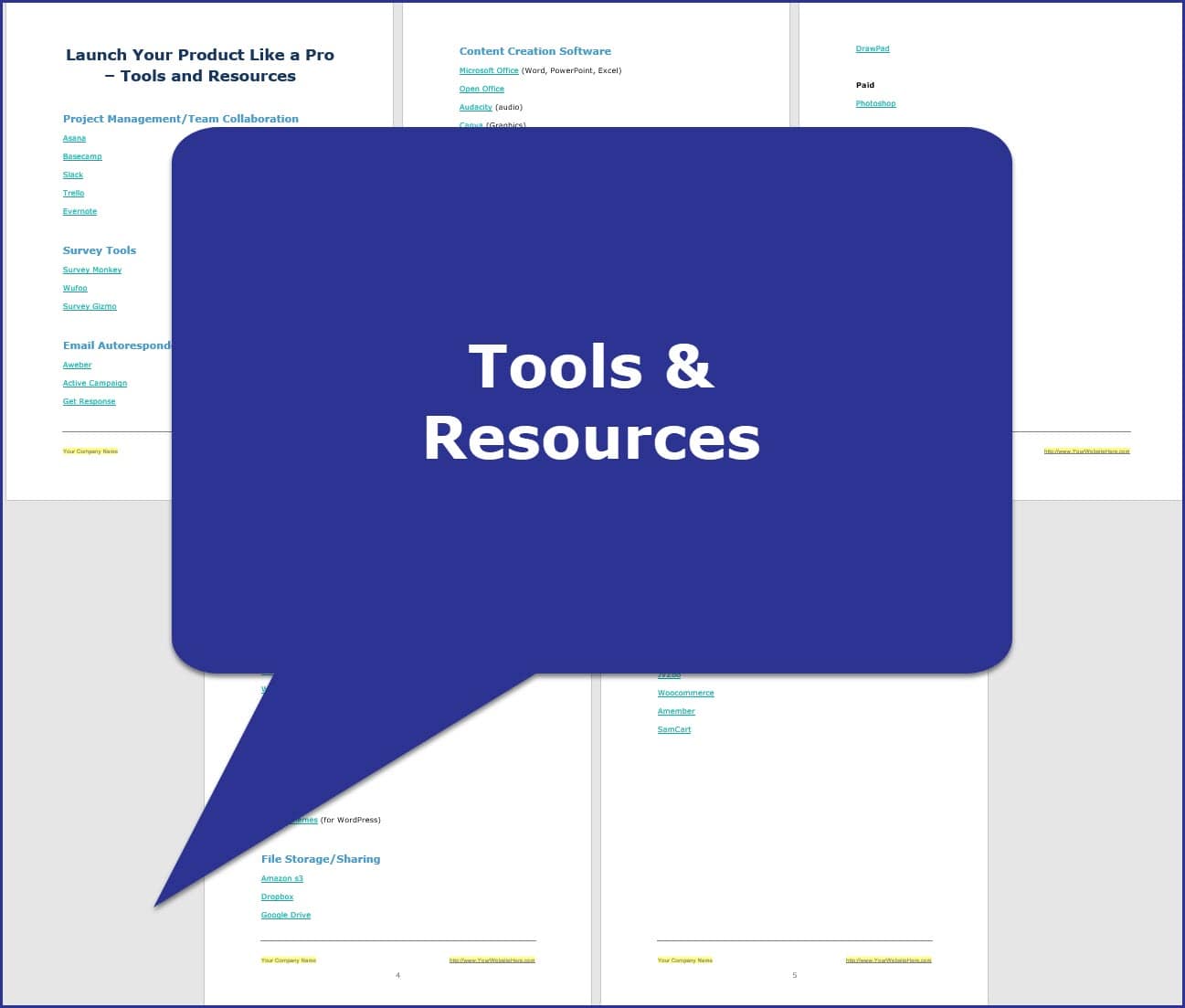Viewport: 1185px width, 1008px height.
Task: Click the Microsoft Office link
Action: pyautogui.click(x=489, y=70)
